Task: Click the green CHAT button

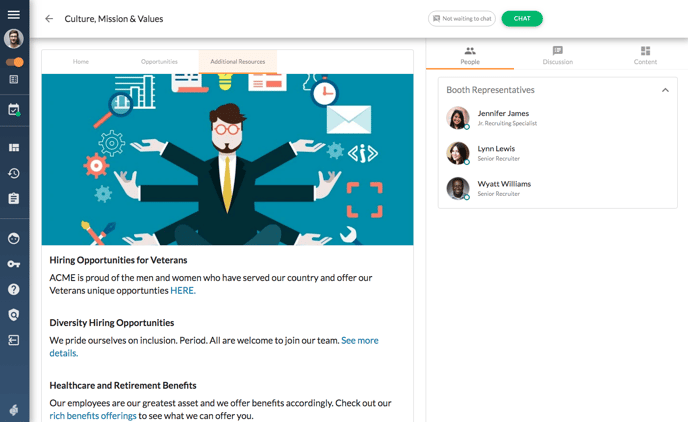Action: (x=522, y=18)
